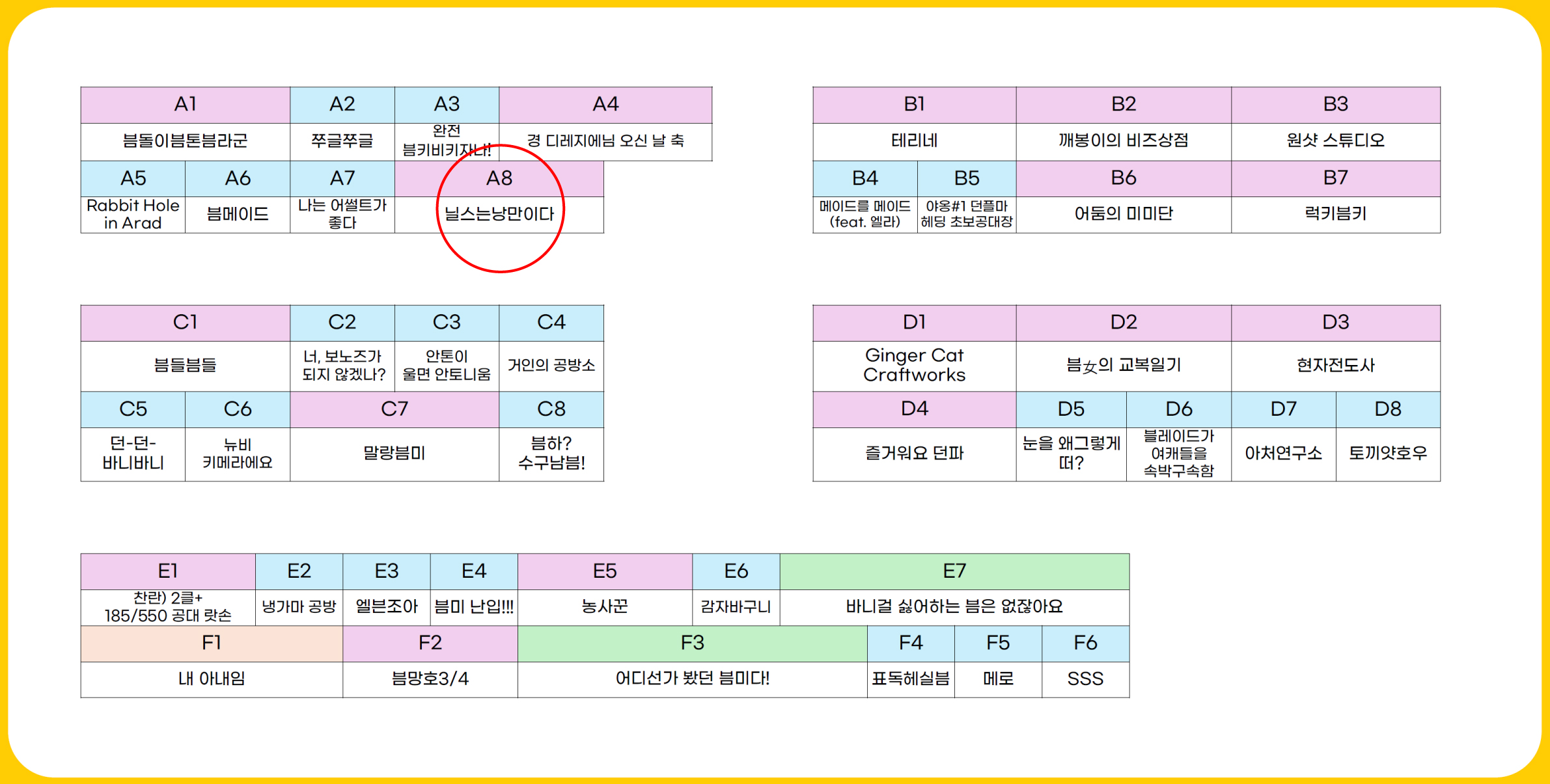
Task: Select the green F3 header cell
Action: 692,643
